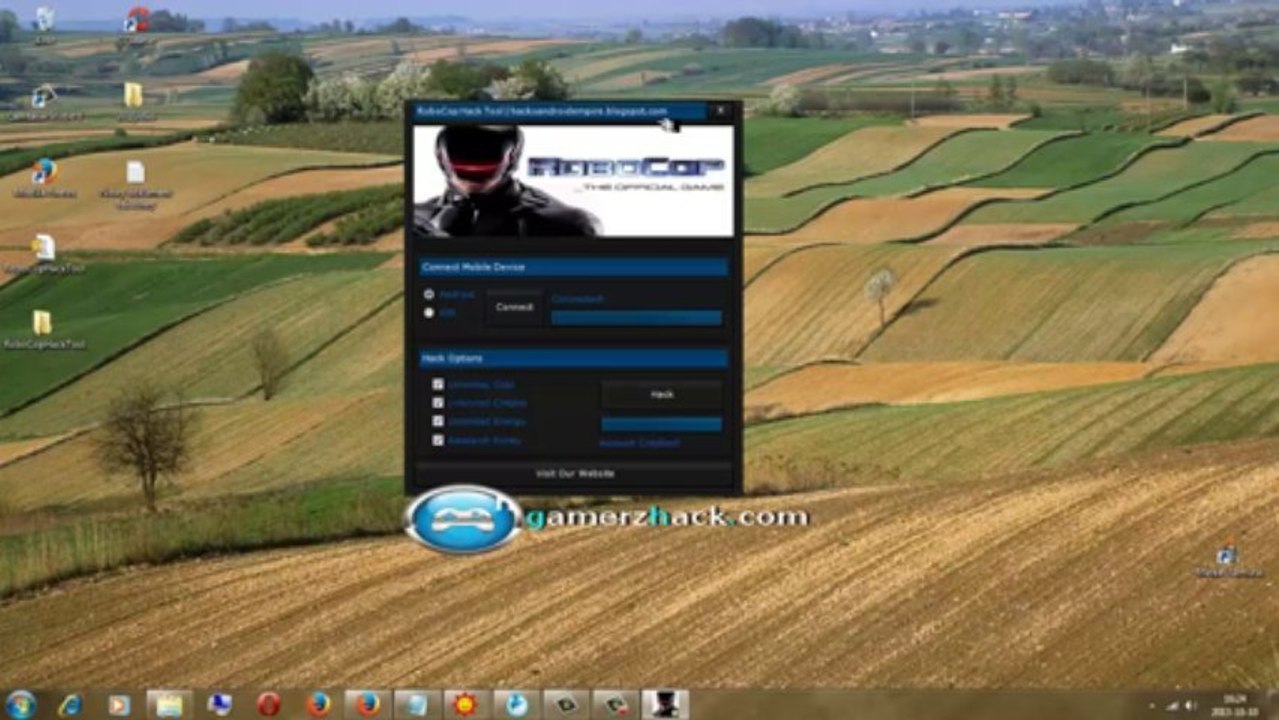The height and width of the screenshot is (720, 1279).
Task: Click the RoboCop official game banner image
Action: pos(574,180)
